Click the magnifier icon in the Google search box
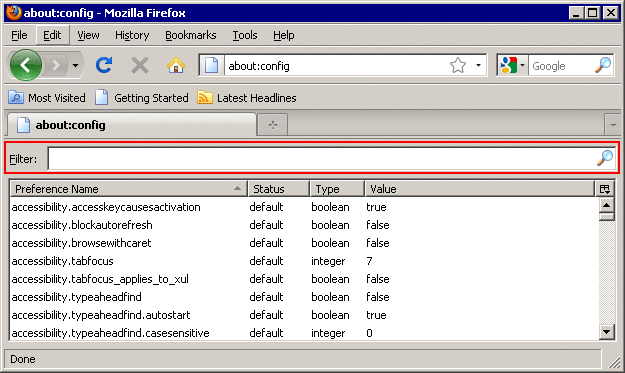The image size is (625, 373). pyautogui.click(x=603, y=65)
